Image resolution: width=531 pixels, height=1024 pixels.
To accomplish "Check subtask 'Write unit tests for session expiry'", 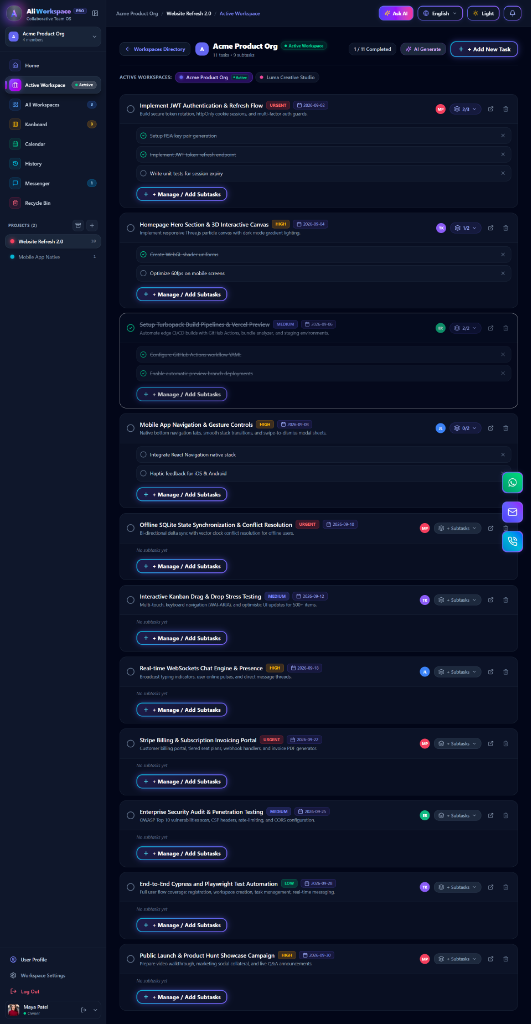I will click(x=143, y=174).
